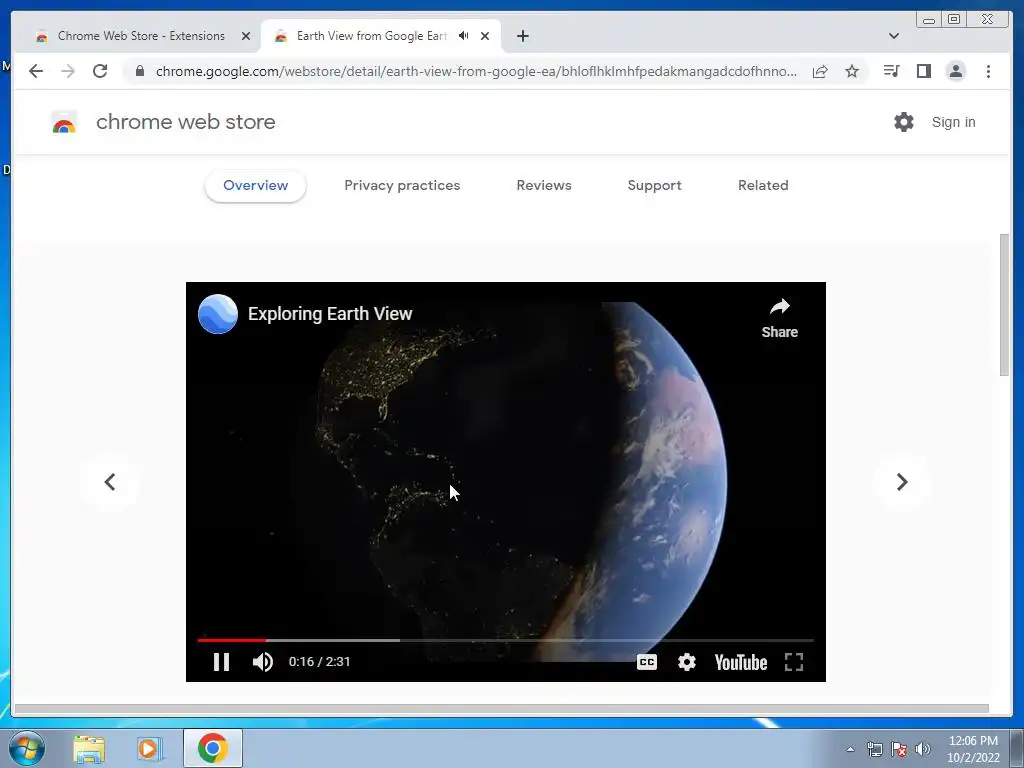Switch to the Overview tab
This screenshot has height=768, width=1024.
point(255,185)
